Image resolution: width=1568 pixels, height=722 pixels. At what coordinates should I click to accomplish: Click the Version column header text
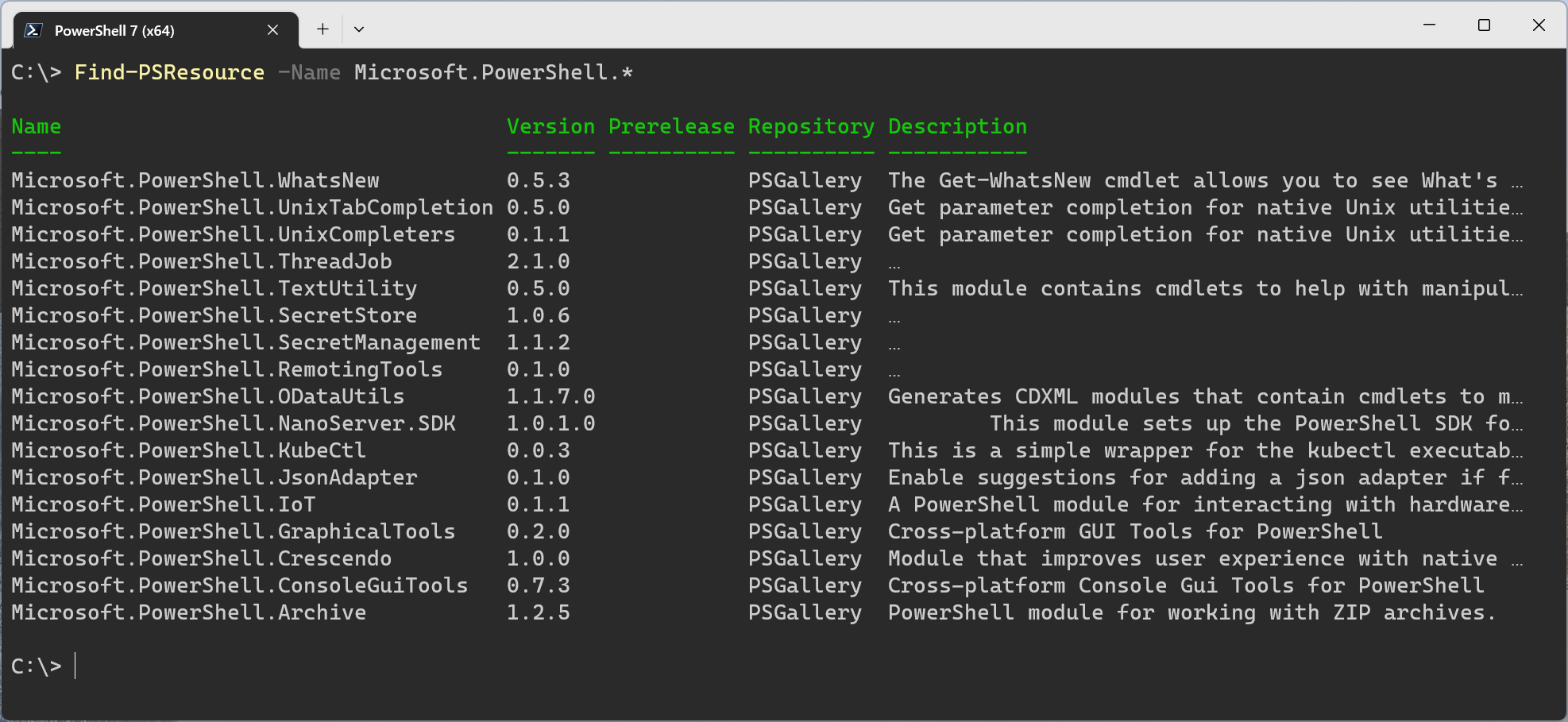click(550, 126)
